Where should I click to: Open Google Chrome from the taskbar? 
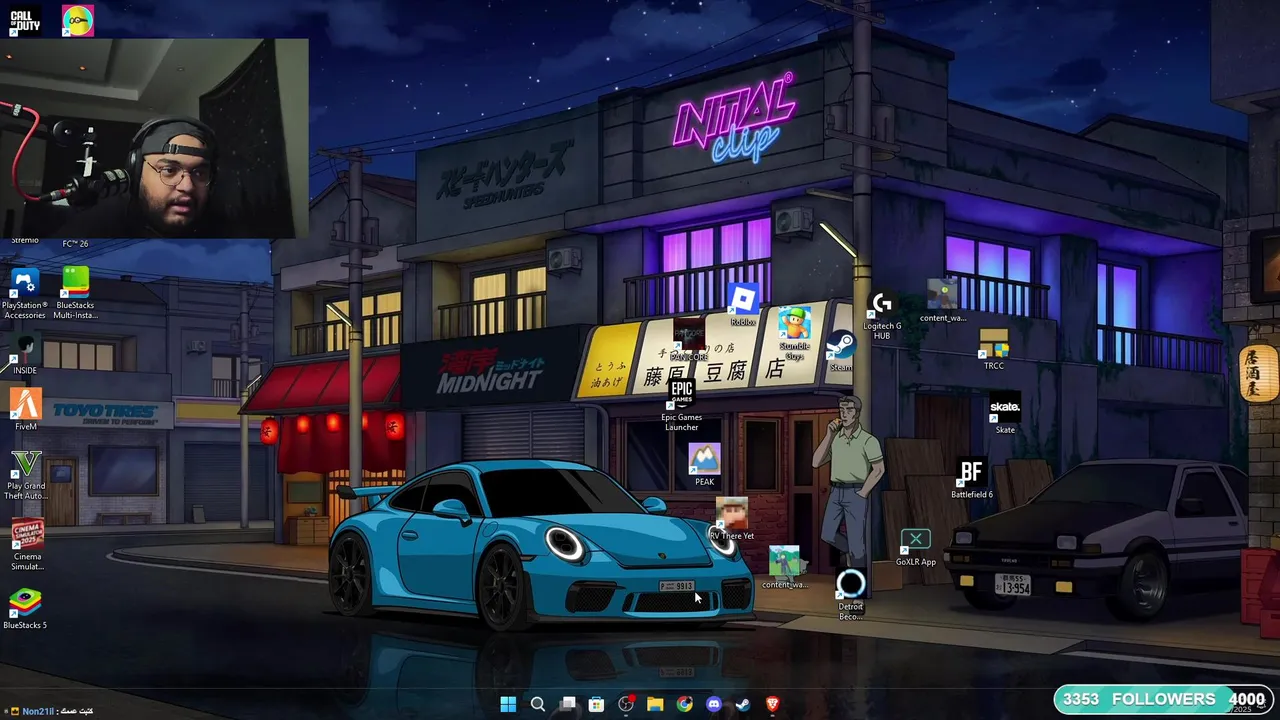point(684,704)
